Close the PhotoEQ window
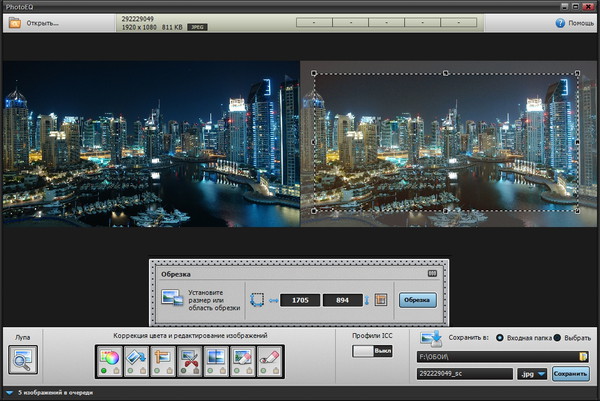 click(587, 7)
